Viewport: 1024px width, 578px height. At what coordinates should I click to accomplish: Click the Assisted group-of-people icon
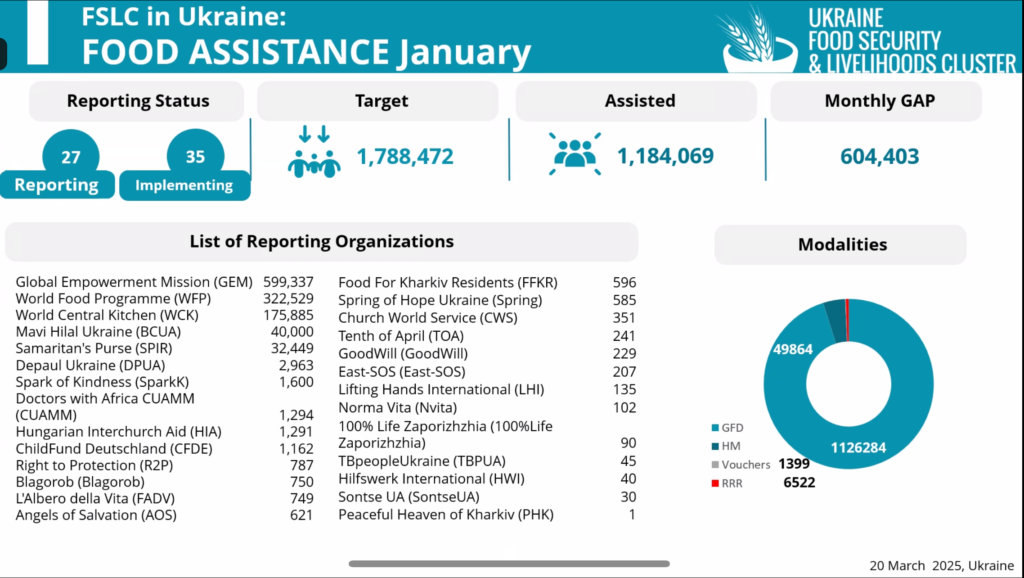tap(575, 154)
